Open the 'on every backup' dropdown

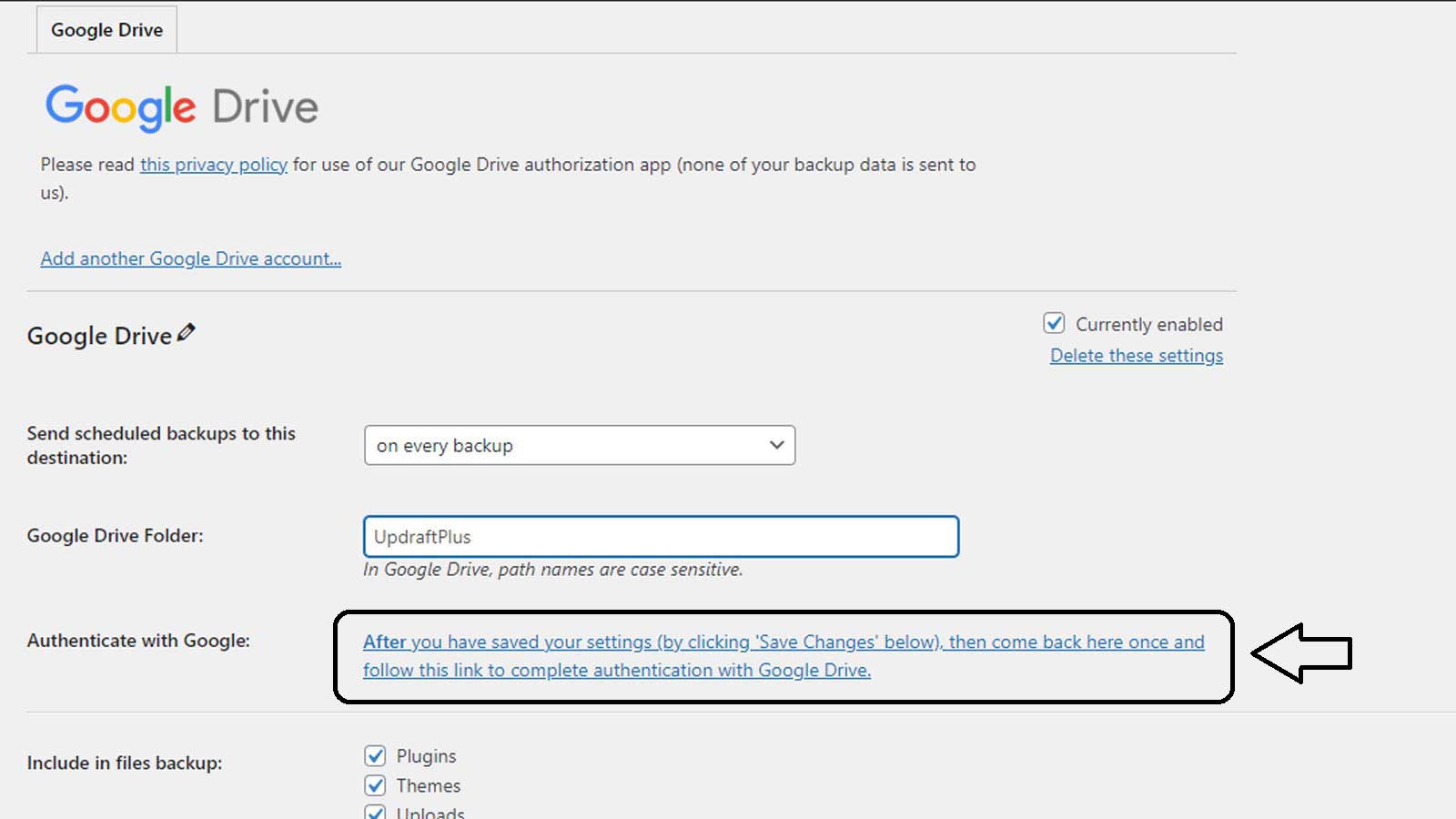[x=580, y=445]
